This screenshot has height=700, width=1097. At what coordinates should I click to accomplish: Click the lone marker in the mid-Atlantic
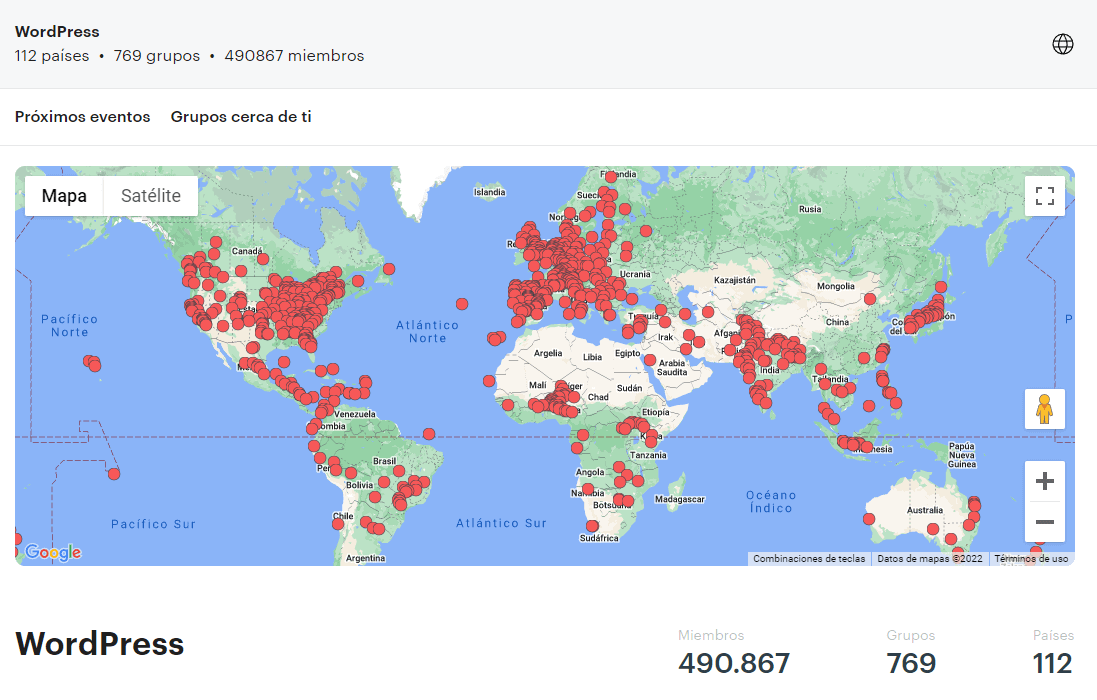point(462,304)
